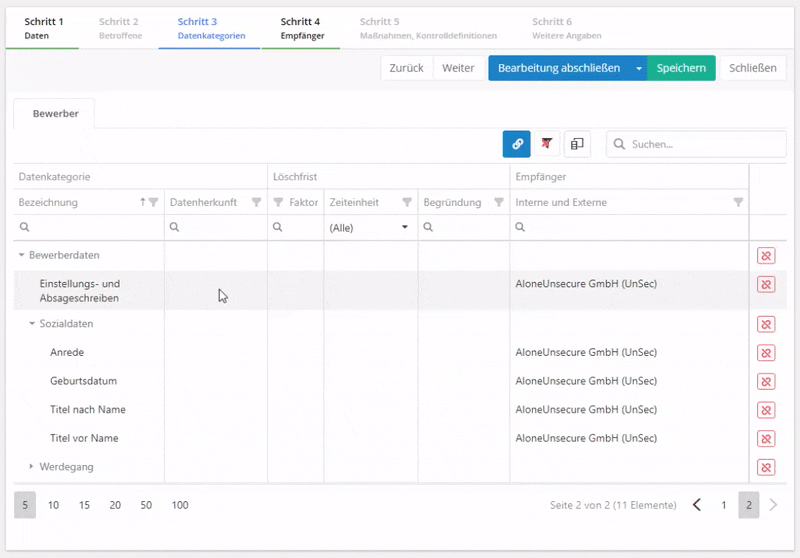Screen dimensions: 800x558
Task: Unlink the Bewerberdaten row
Action: click(x=766, y=256)
